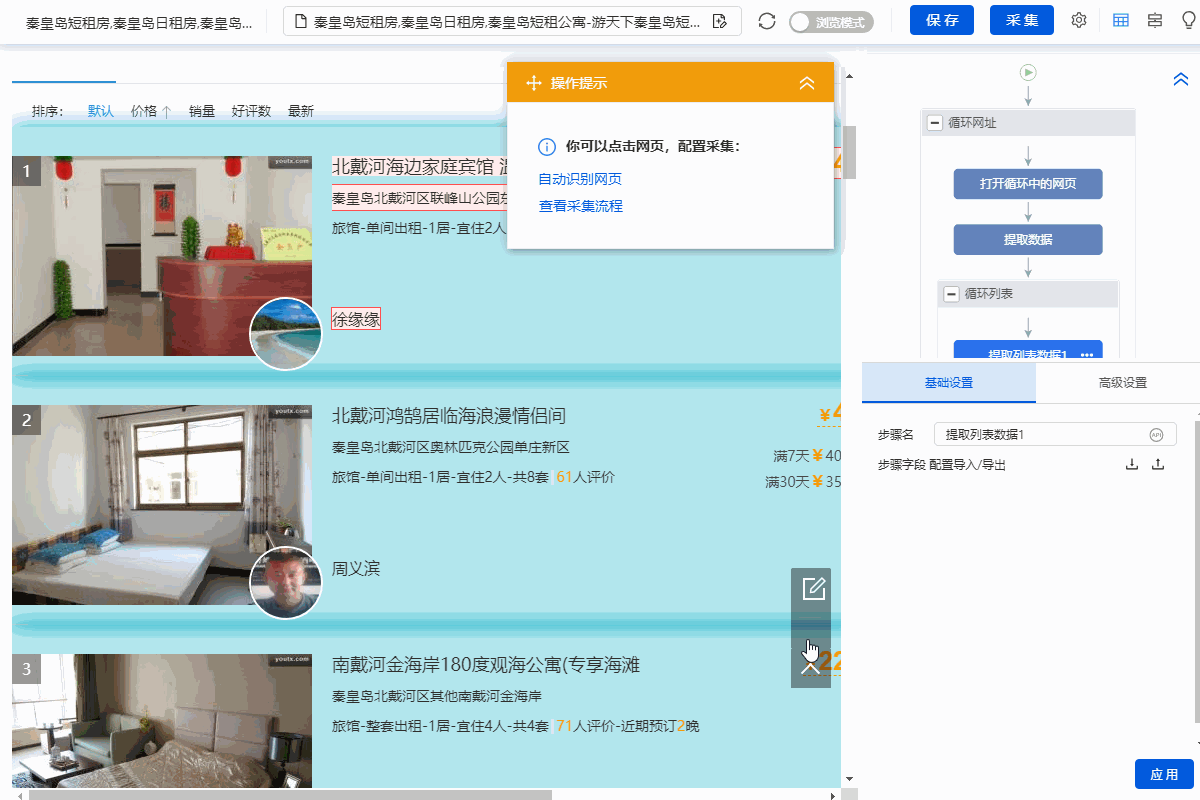Click browser vertical scrollbar up arrow
Image resolution: width=1200 pixels, height=800 pixels.
(849, 75)
